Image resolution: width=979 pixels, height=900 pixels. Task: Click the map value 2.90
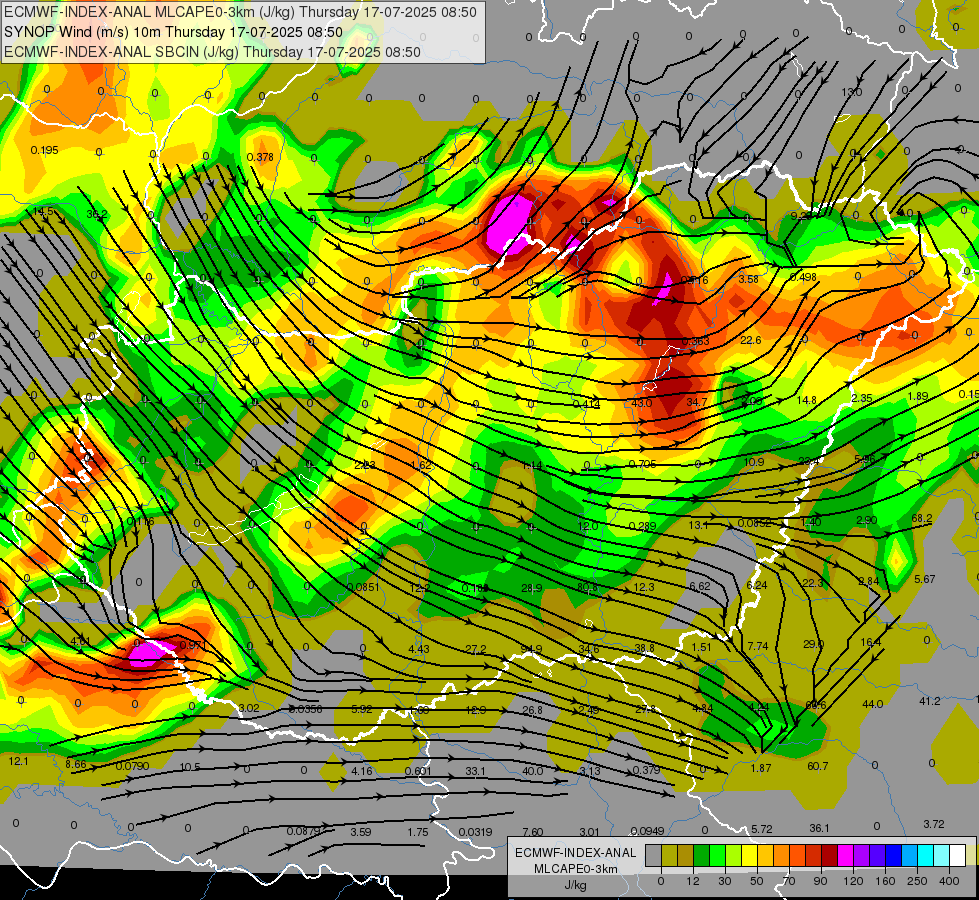pos(867,520)
